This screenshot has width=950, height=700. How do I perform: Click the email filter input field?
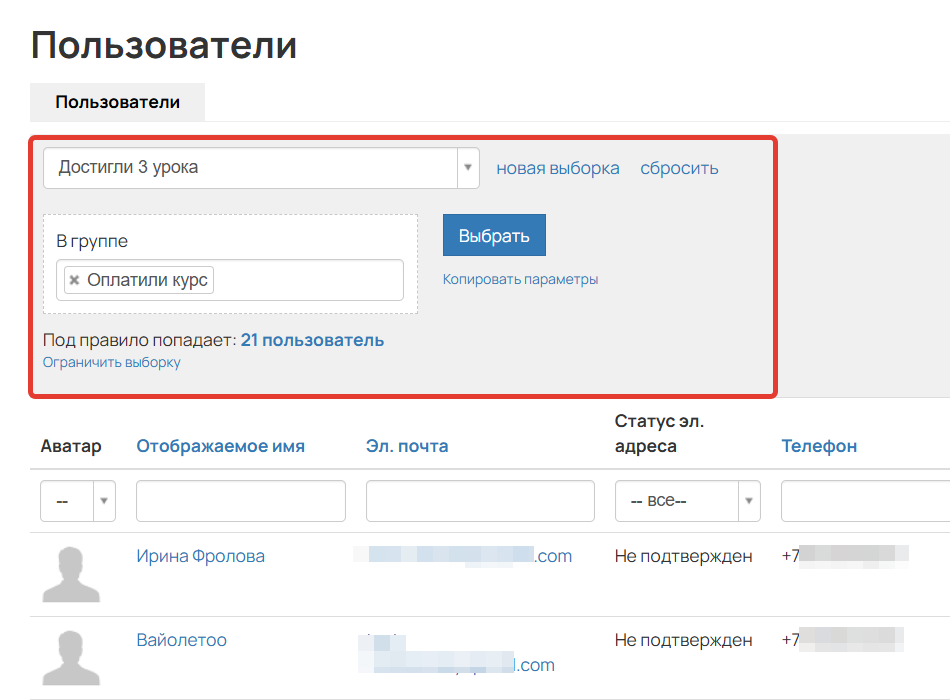pyautogui.click(x=480, y=501)
